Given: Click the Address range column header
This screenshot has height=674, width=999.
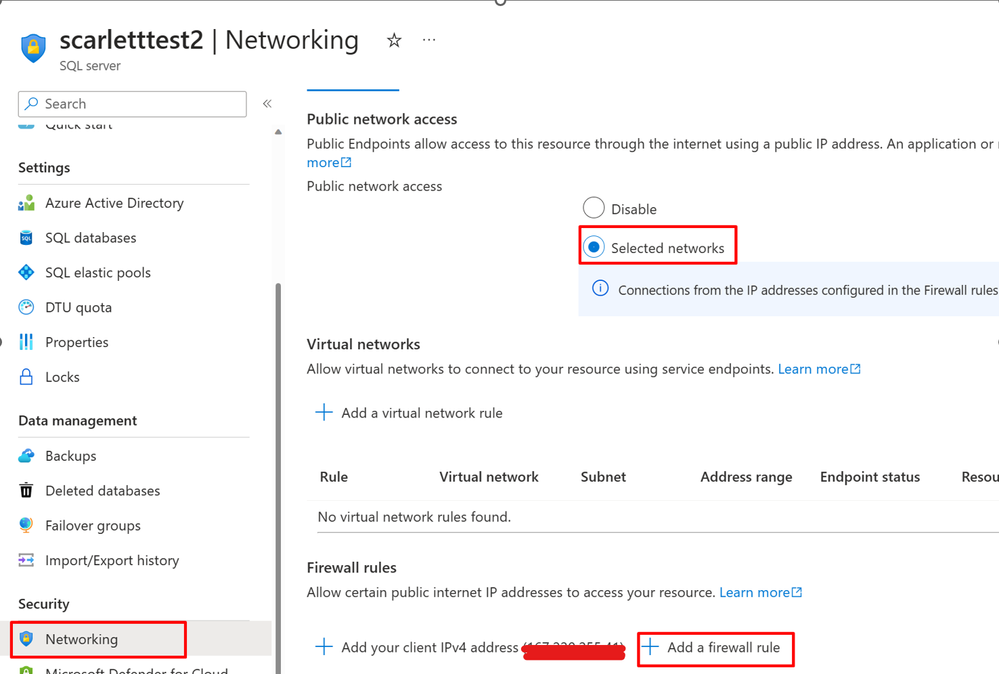Looking at the screenshot, I should click(746, 477).
